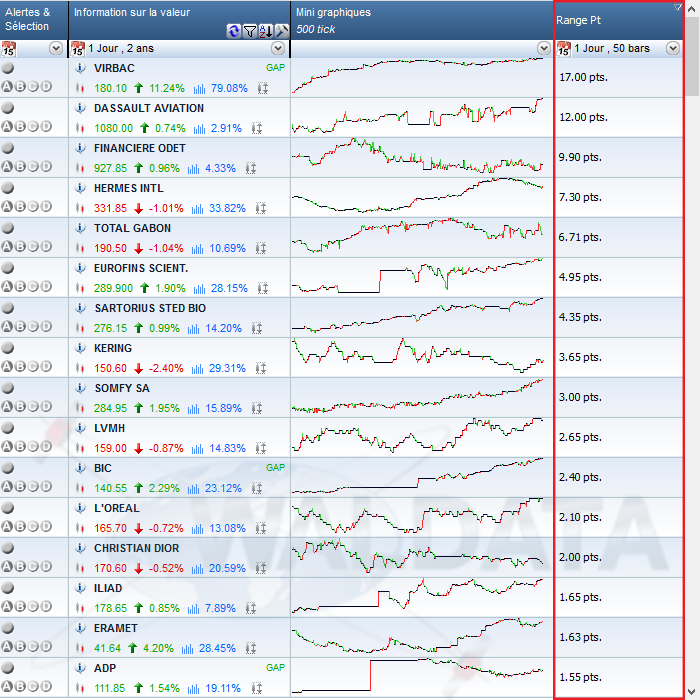700x700 pixels.
Task: Click the '1080.00' price of DASSAULT AVIATION
Action: [x=113, y=129]
